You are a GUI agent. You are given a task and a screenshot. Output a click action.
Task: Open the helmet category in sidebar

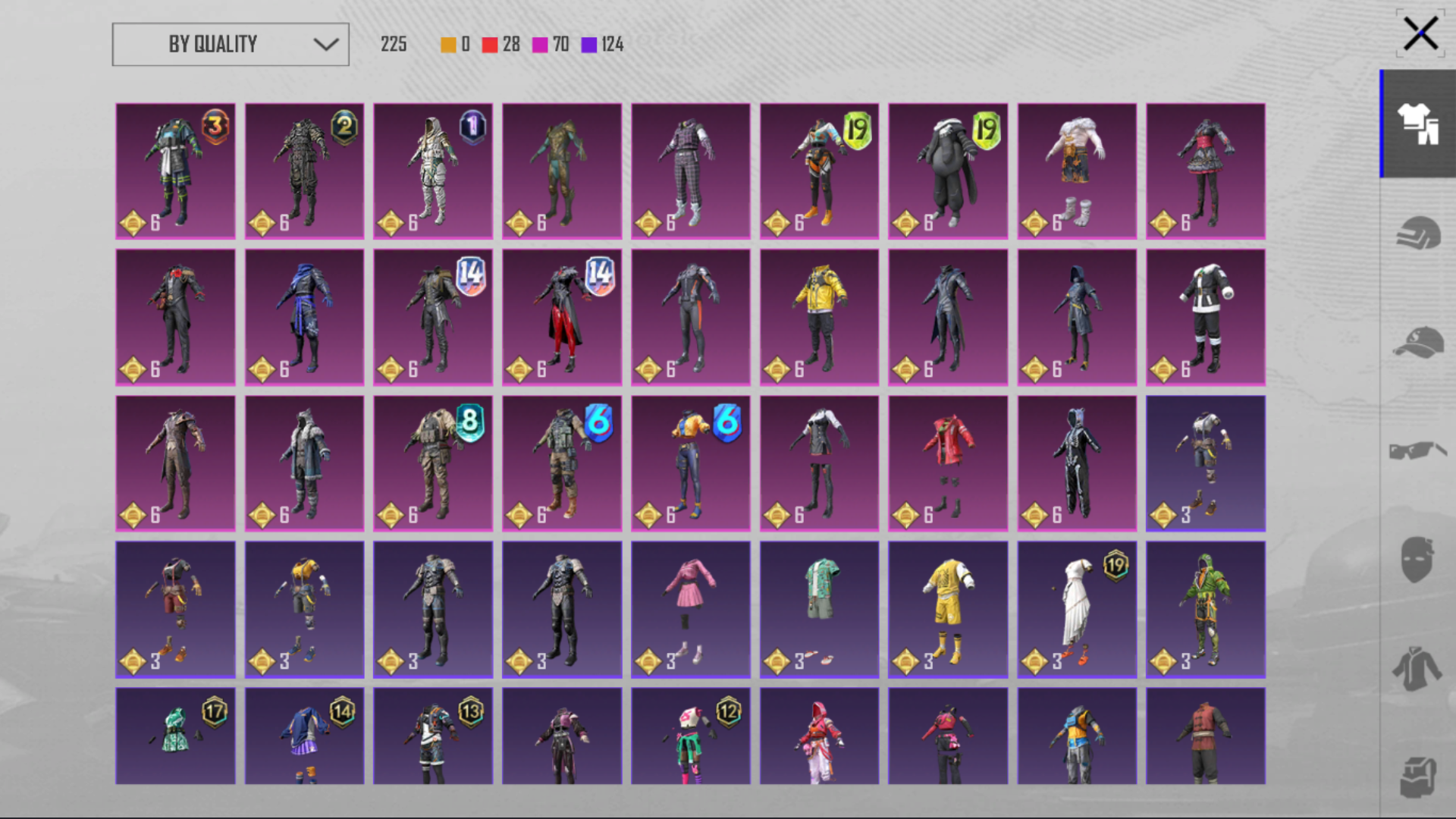pyautogui.click(x=1418, y=233)
